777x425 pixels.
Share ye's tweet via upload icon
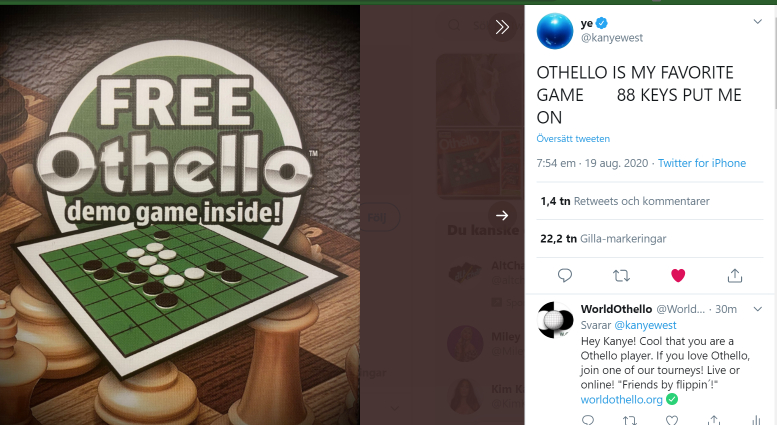tap(734, 275)
